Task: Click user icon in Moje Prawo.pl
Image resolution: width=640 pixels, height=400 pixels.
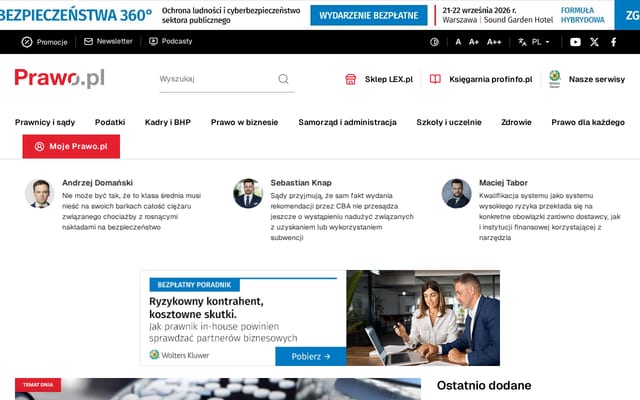Action: 39,147
